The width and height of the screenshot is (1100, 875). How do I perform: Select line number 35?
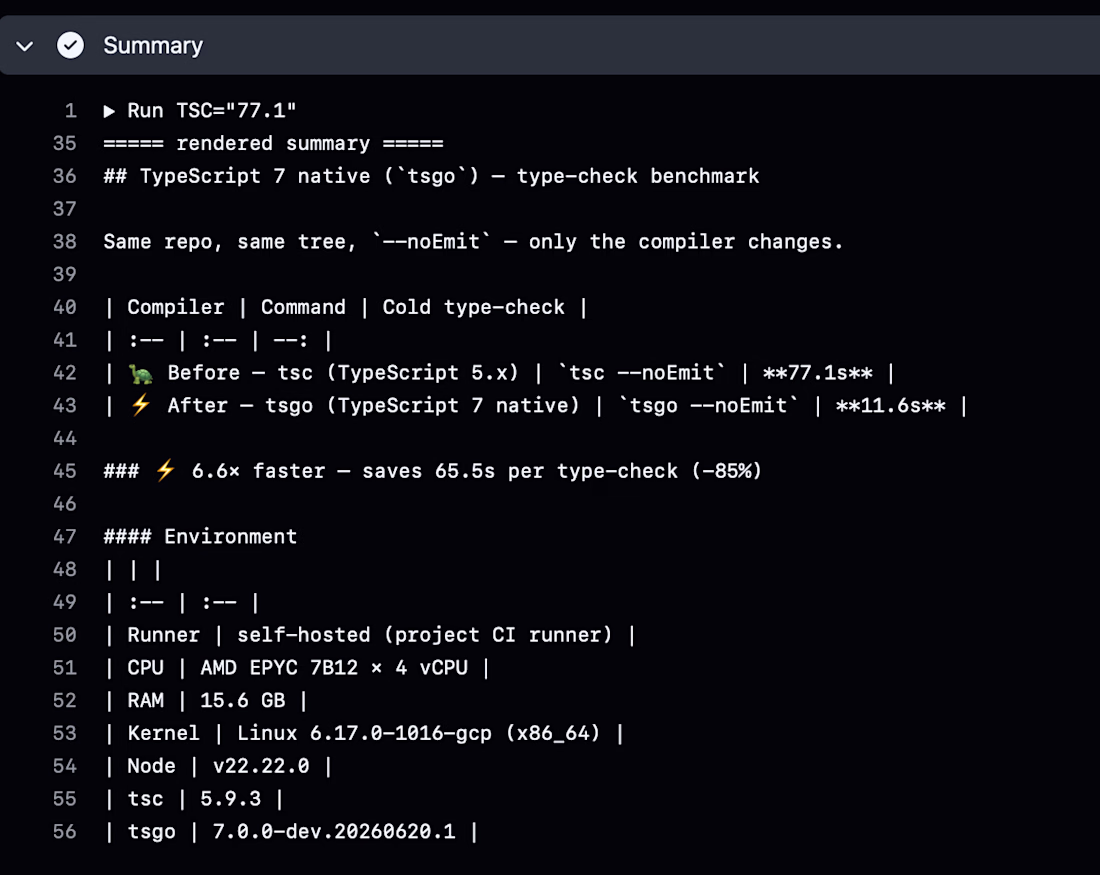click(x=65, y=143)
